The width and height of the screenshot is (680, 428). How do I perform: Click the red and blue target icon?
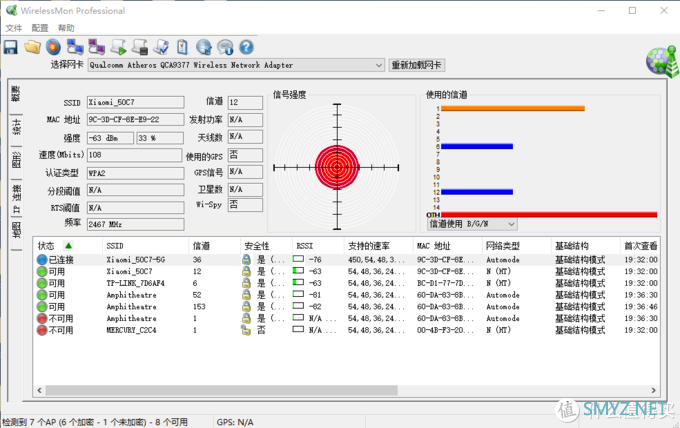point(53,47)
